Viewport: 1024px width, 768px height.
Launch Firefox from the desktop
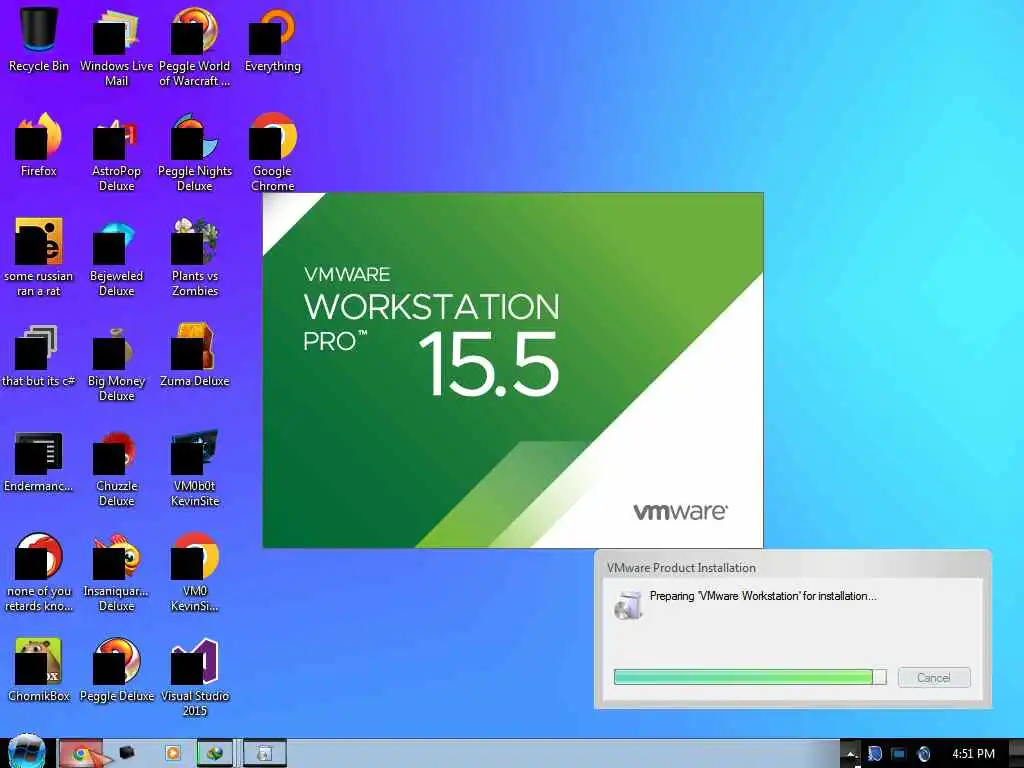click(x=39, y=145)
